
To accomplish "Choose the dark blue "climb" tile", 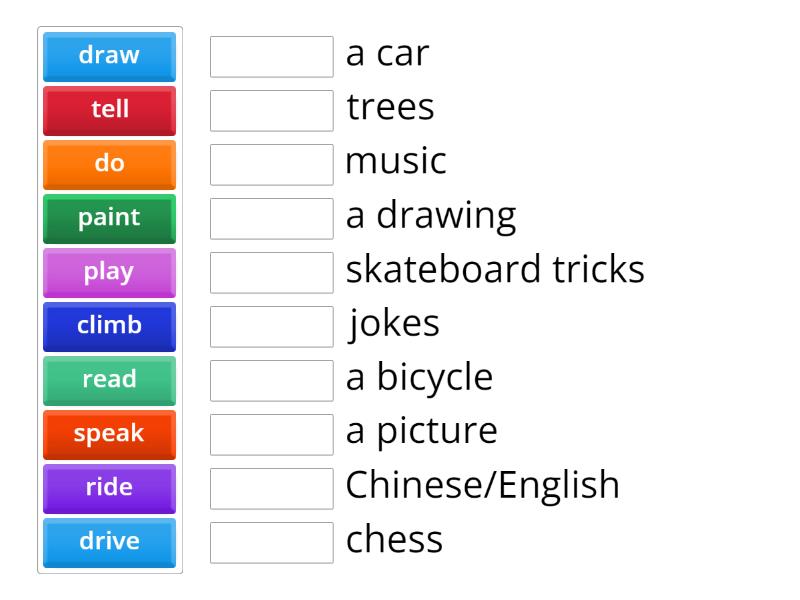I will pos(110,326).
